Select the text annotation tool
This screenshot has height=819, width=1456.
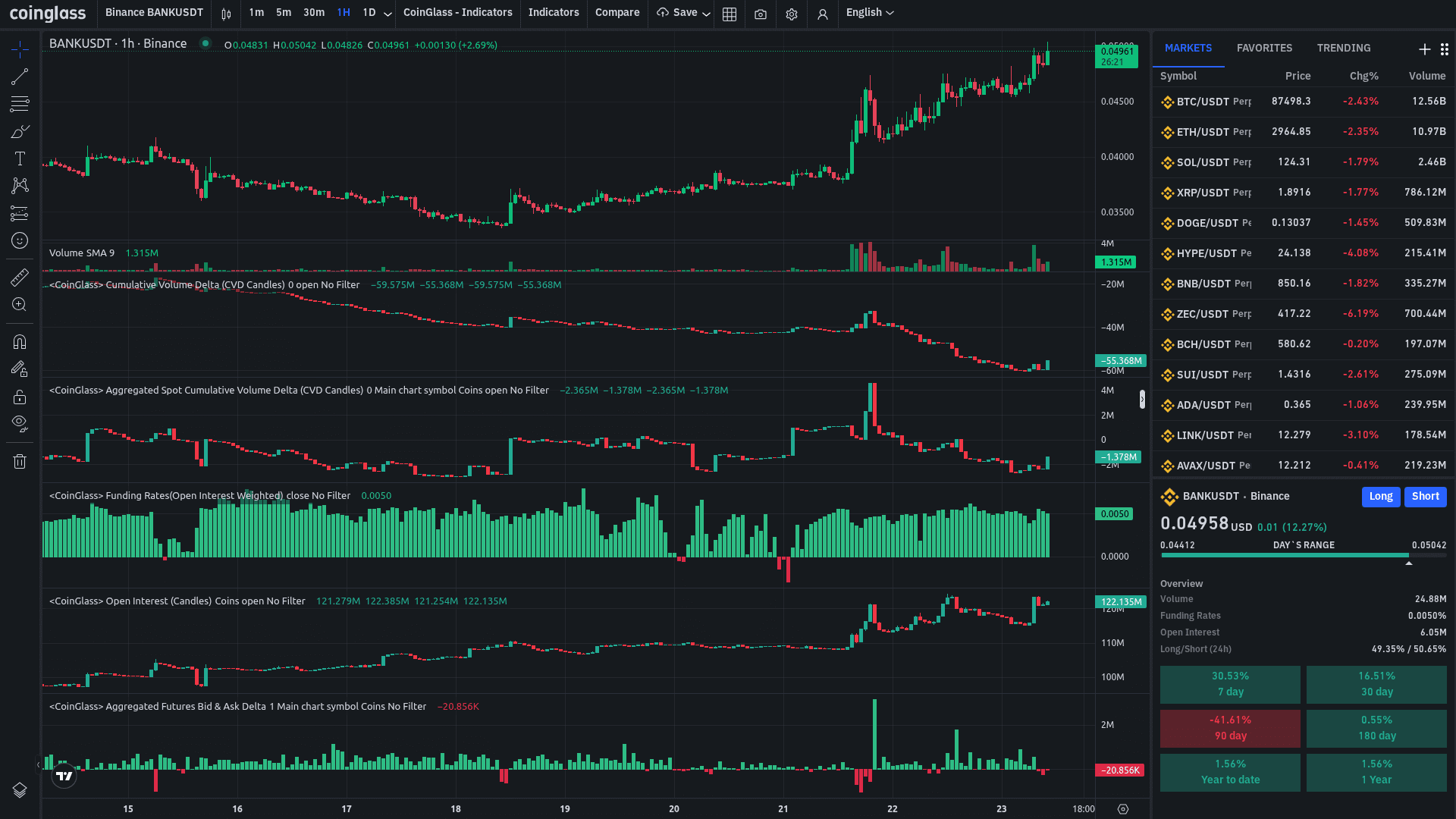pyautogui.click(x=20, y=158)
